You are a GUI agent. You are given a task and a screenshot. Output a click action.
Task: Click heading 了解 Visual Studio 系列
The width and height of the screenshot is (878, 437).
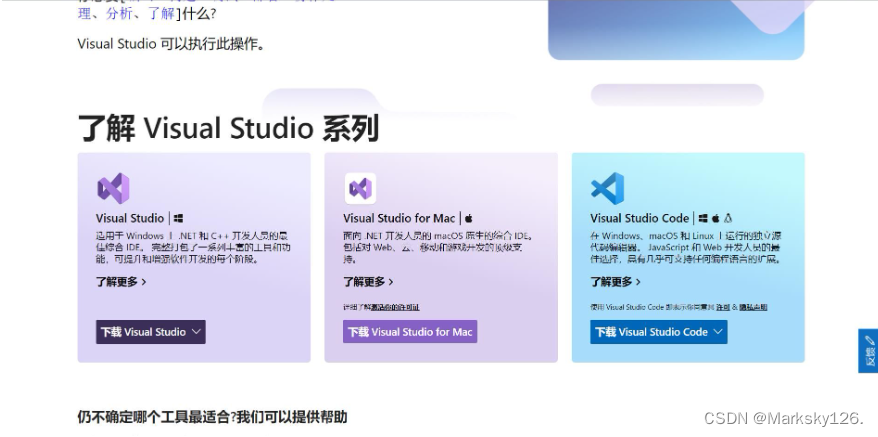[x=228, y=128]
